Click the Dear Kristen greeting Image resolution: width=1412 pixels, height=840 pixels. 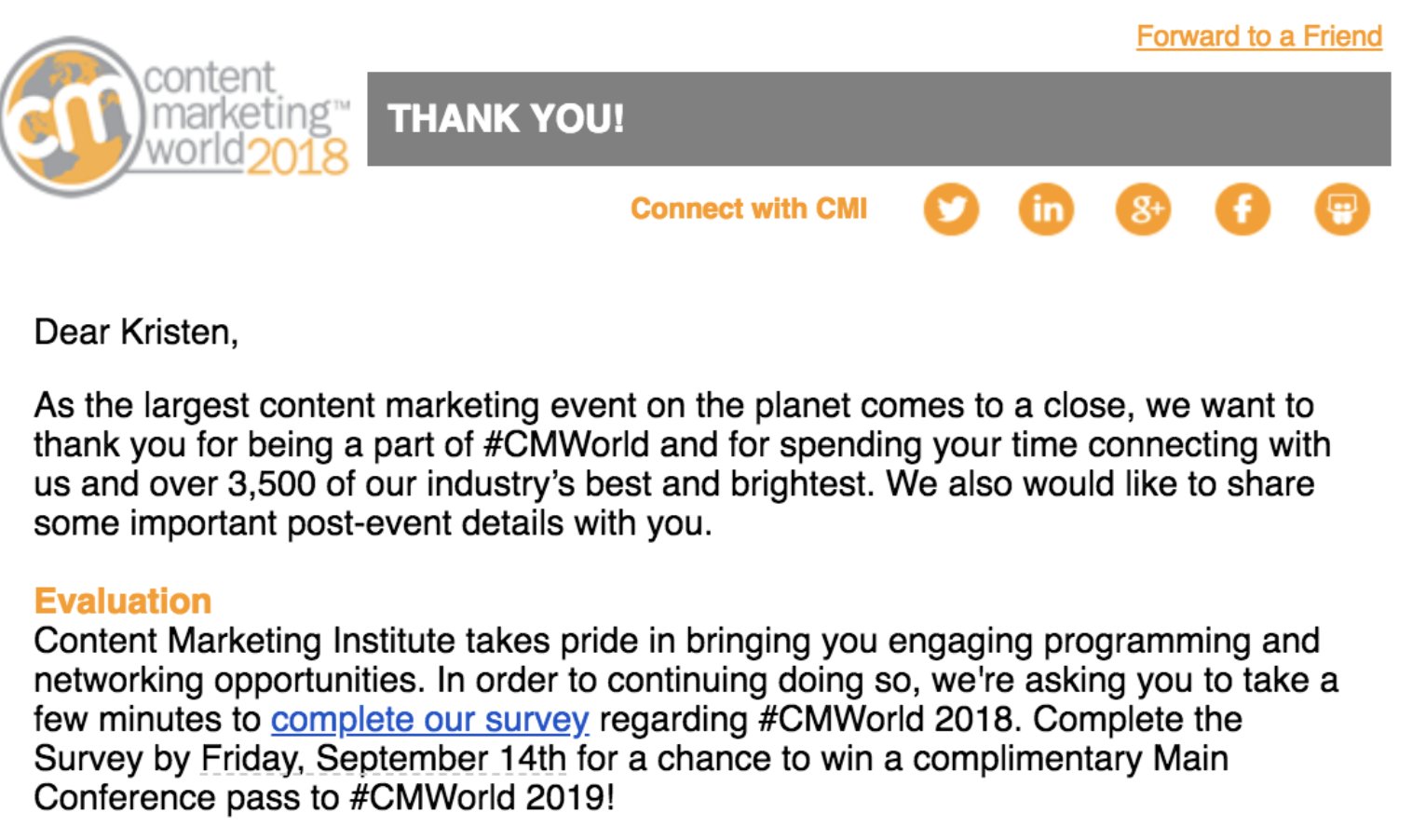136,332
